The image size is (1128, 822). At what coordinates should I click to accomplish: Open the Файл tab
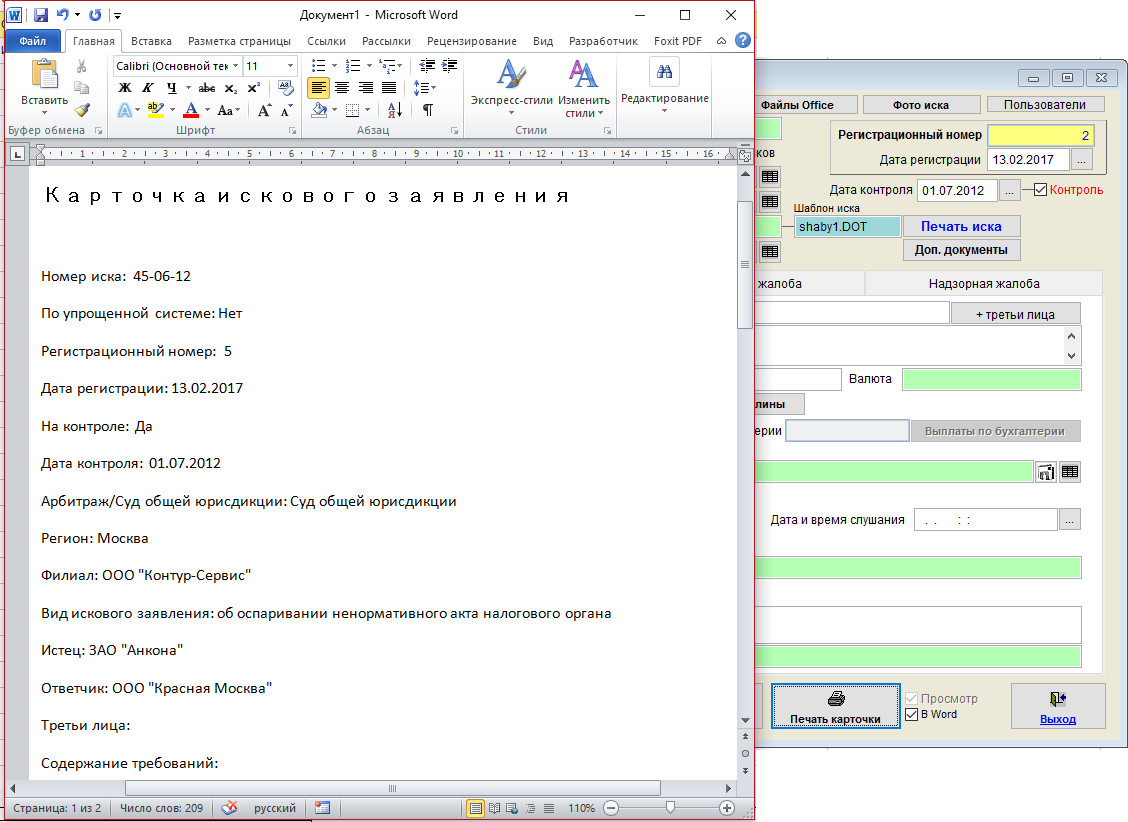(33, 41)
